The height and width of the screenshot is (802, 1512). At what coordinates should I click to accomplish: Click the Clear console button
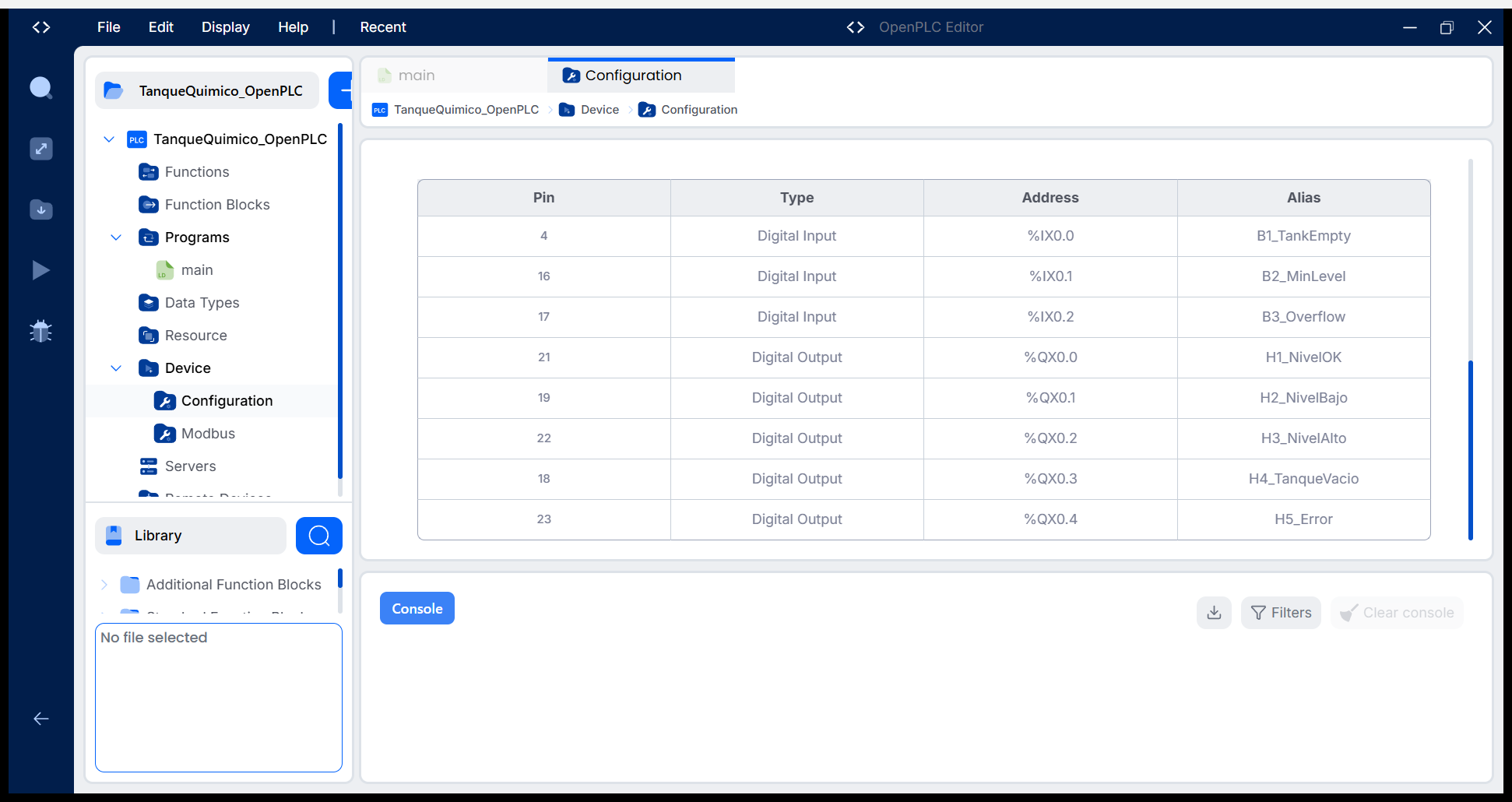(1397, 613)
